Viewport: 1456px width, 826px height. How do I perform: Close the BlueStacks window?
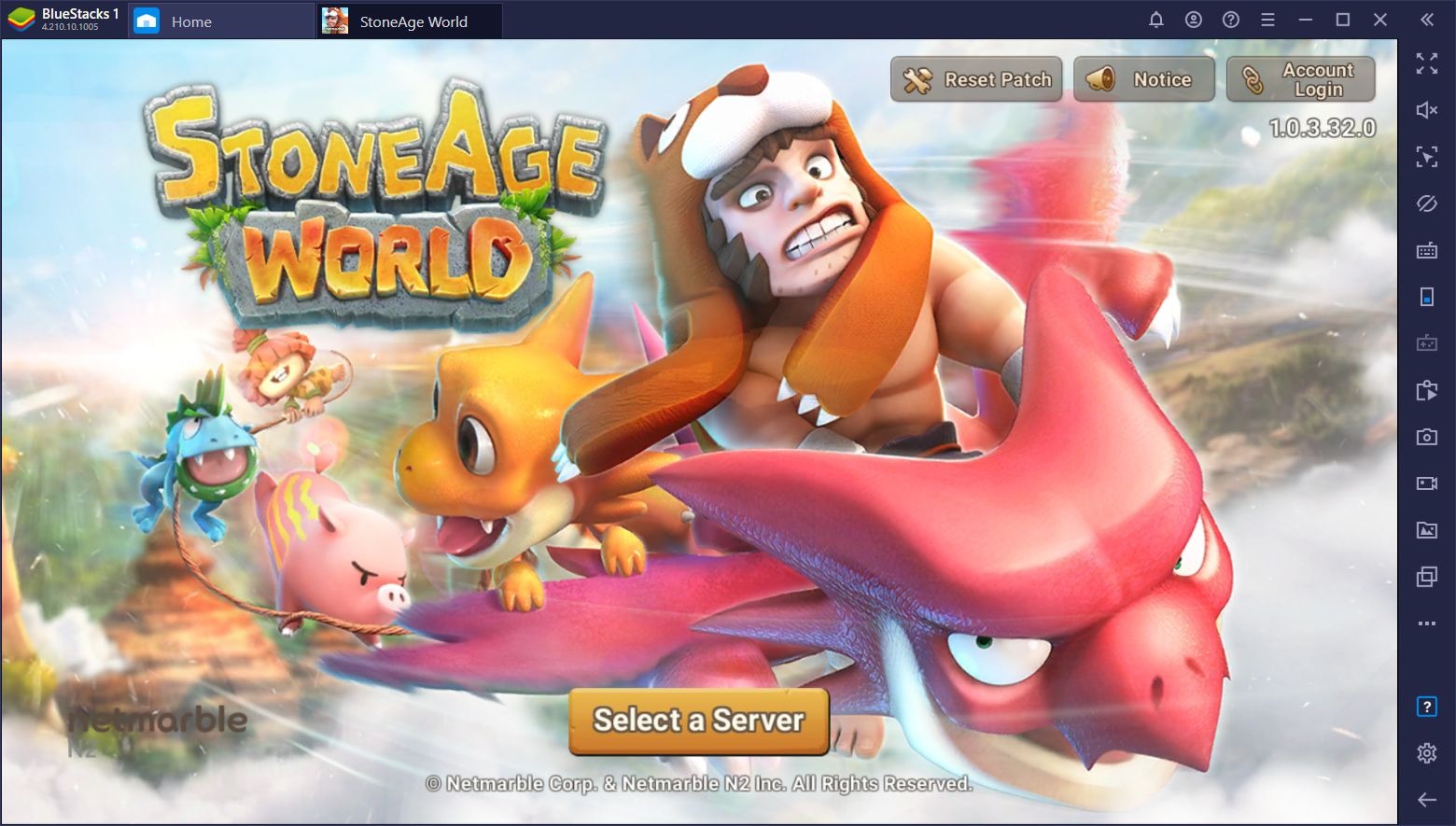coord(1379,20)
